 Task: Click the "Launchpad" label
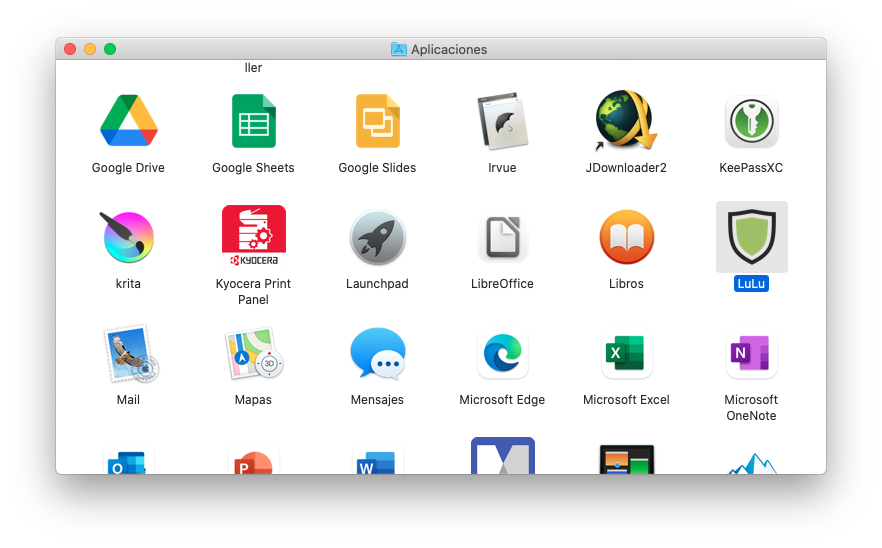(x=377, y=284)
